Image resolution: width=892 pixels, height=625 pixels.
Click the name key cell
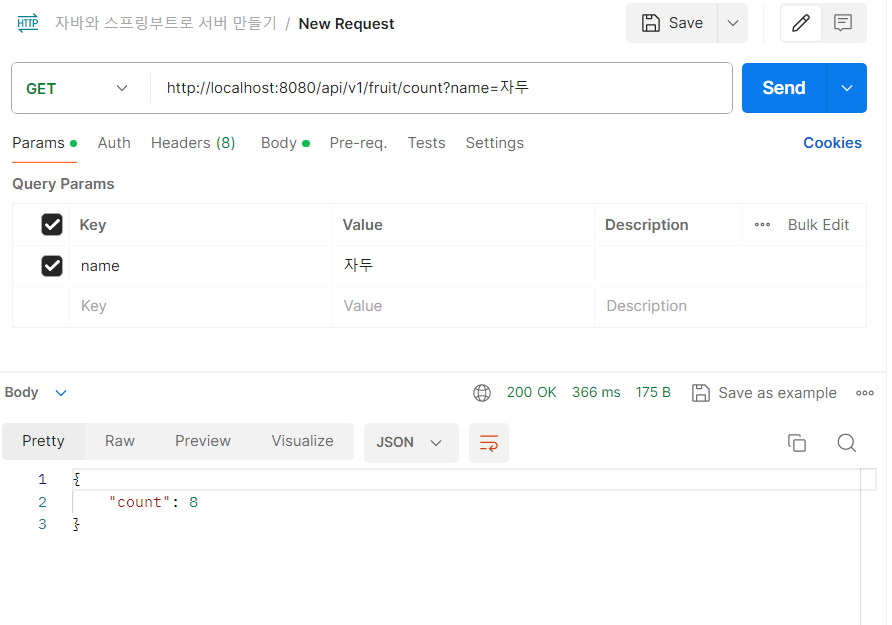pos(200,266)
